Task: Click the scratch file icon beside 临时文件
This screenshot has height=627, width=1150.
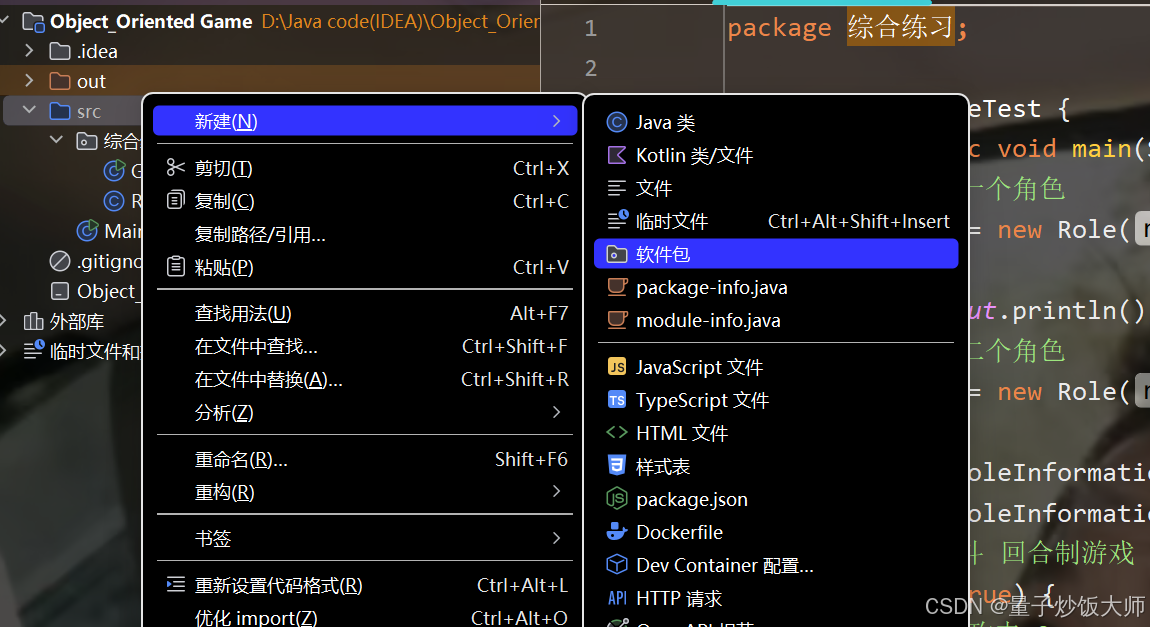Action: 618,219
